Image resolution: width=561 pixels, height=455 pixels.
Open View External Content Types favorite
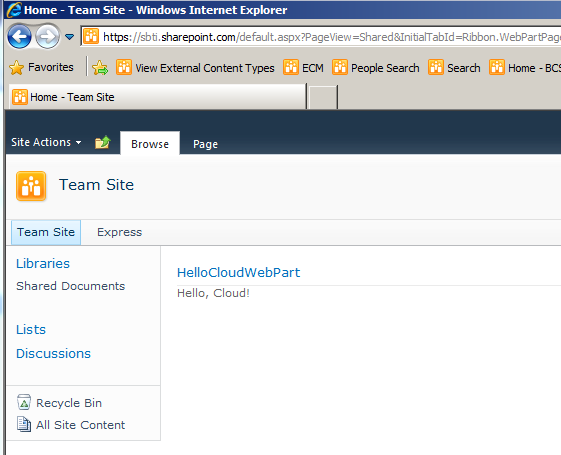[x=195, y=68]
